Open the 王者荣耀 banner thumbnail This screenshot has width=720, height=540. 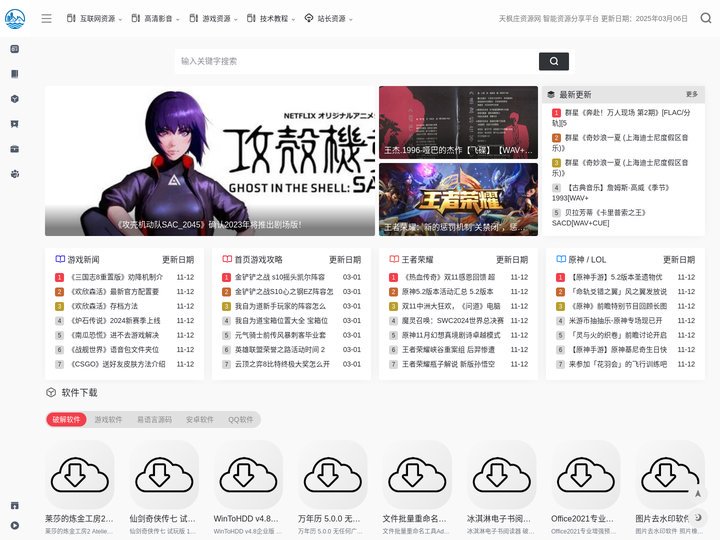(458, 200)
